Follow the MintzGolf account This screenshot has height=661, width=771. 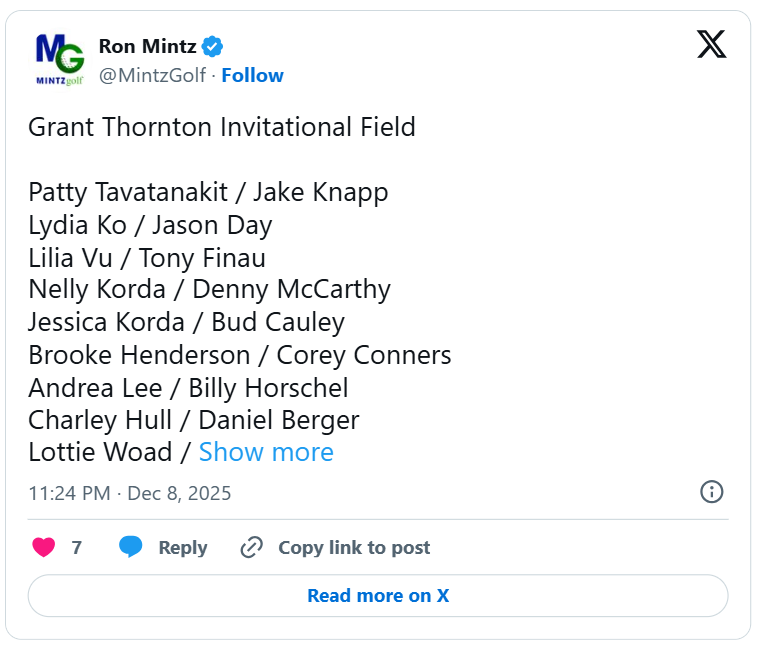[x=252, y=76]
